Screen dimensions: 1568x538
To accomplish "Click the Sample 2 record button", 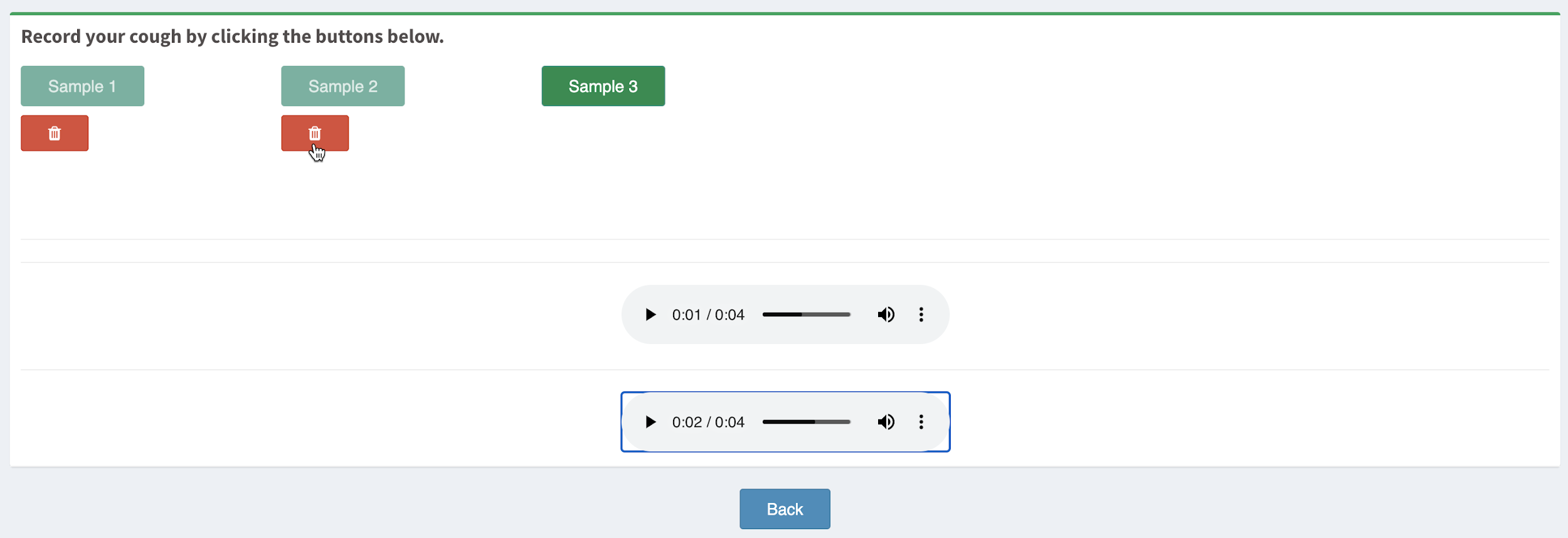I will point(342,86).
